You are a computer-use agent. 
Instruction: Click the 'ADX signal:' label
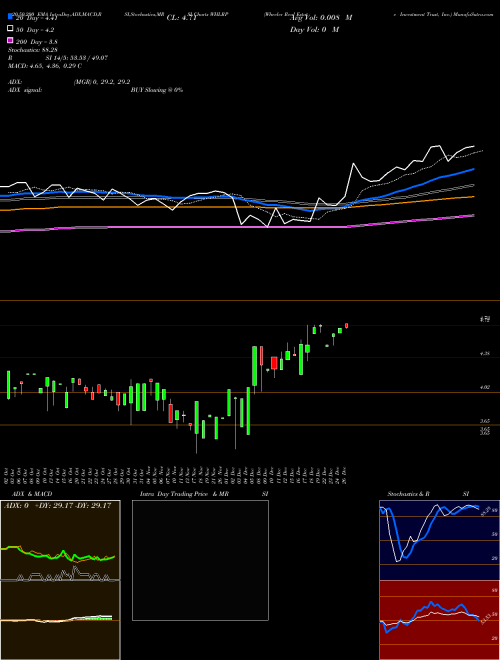[x=25, y=90]
